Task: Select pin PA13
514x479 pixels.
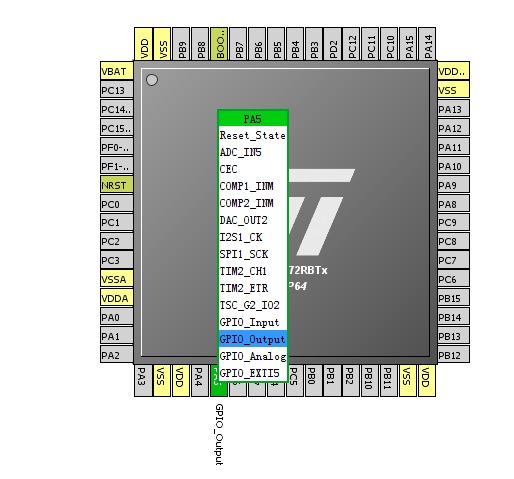Action: pos(453,109)
